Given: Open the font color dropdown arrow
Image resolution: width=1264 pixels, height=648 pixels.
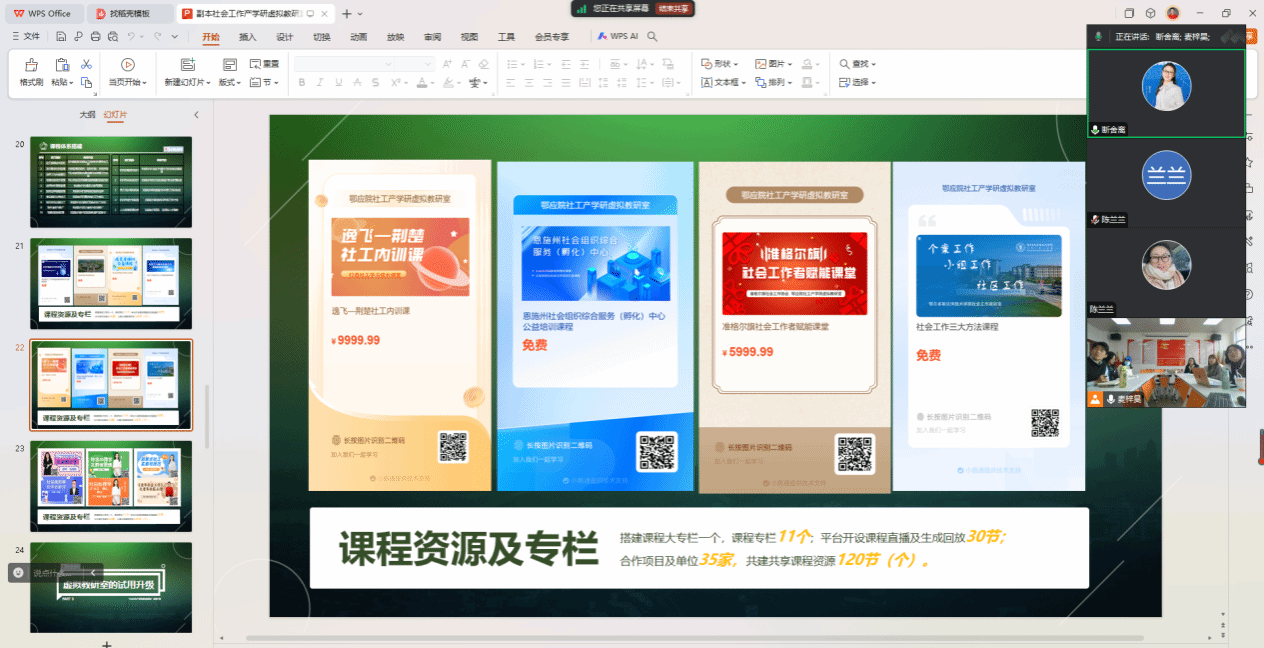Looking at the screenshot, I should 433,83.
